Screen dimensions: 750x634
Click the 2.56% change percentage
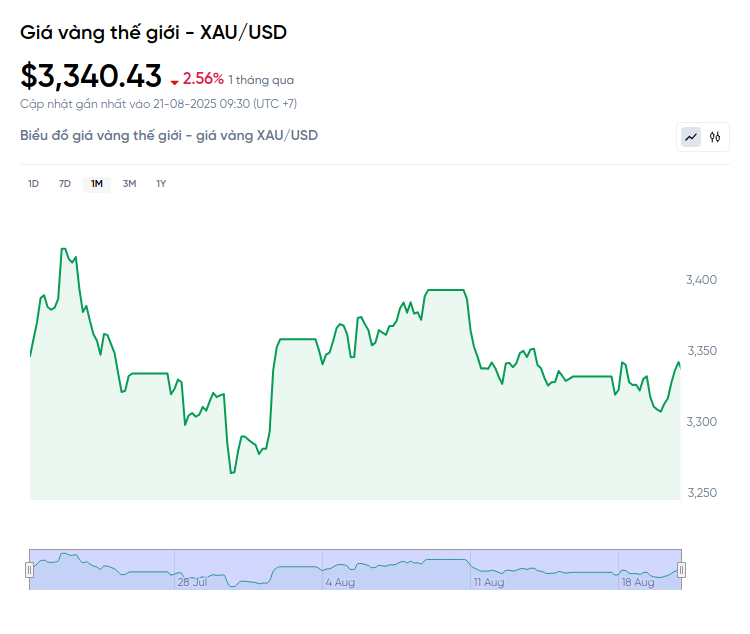pyautogui.click(x=203, y=79)
